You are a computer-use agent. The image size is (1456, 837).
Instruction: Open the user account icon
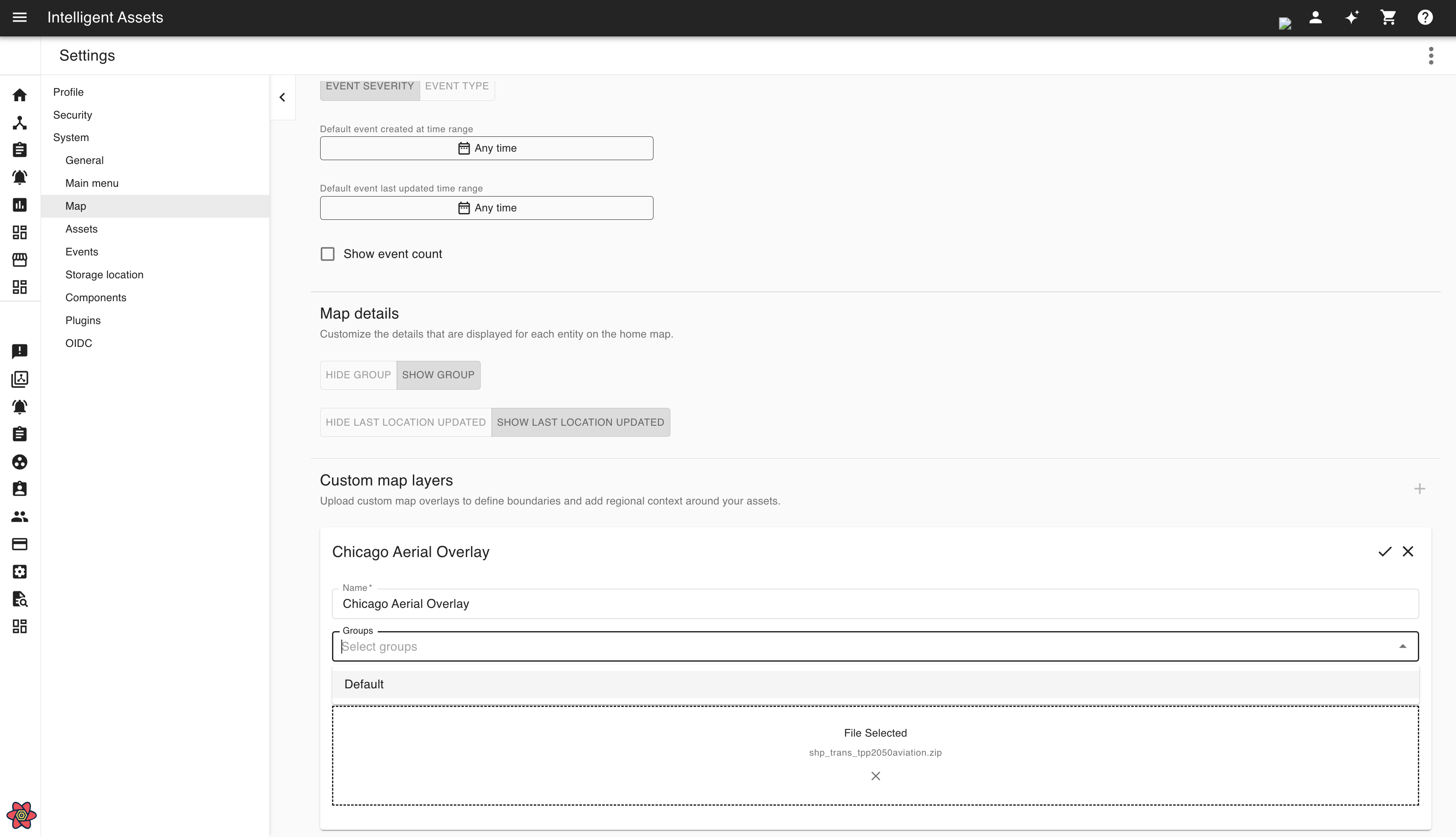click(1315, 17)
